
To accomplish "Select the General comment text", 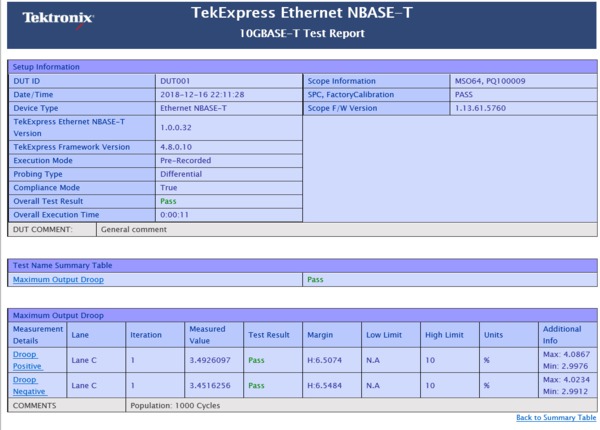I will [x=134, y=229].
